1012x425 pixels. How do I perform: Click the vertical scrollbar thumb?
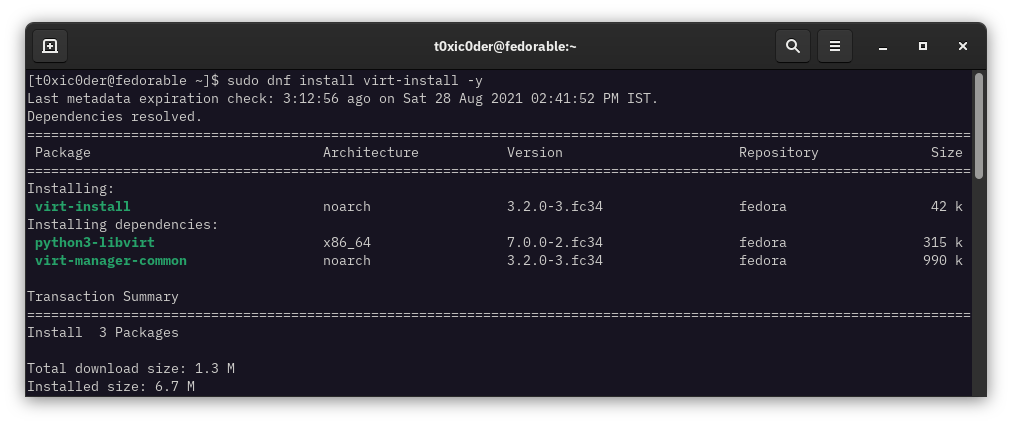pyautogui.click(x=978, y=125)
